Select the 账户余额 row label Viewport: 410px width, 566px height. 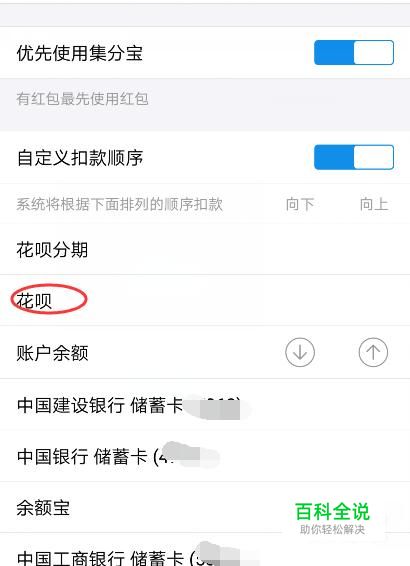click(x=52, y=353)
